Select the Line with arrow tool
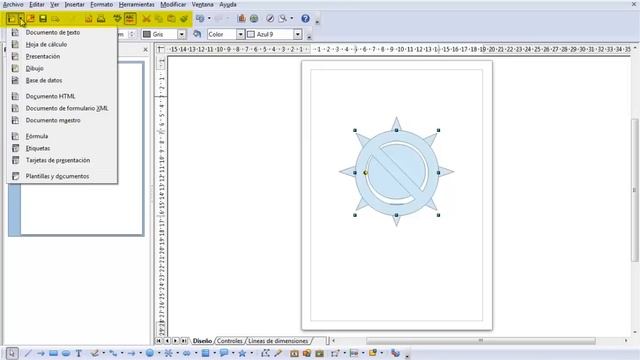This screenshot has width=640, height=360. (40, 353)
